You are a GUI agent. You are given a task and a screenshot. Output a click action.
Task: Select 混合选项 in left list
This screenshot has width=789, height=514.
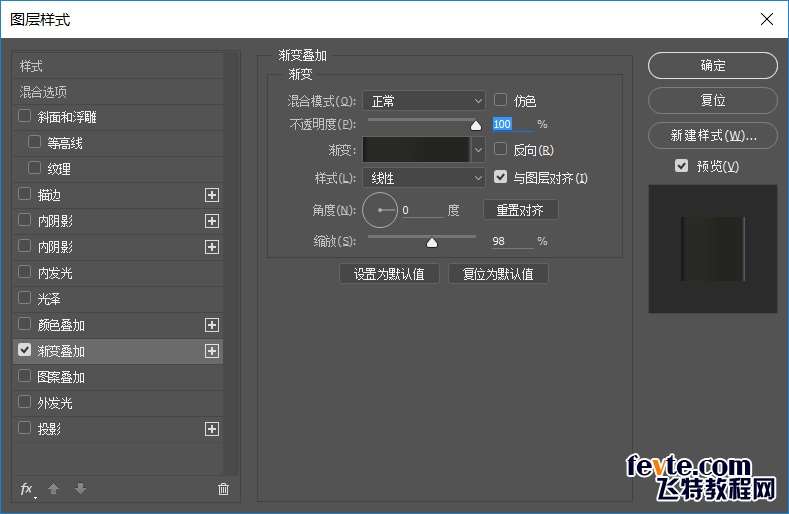pyautogui.click(x=118, y=92)
